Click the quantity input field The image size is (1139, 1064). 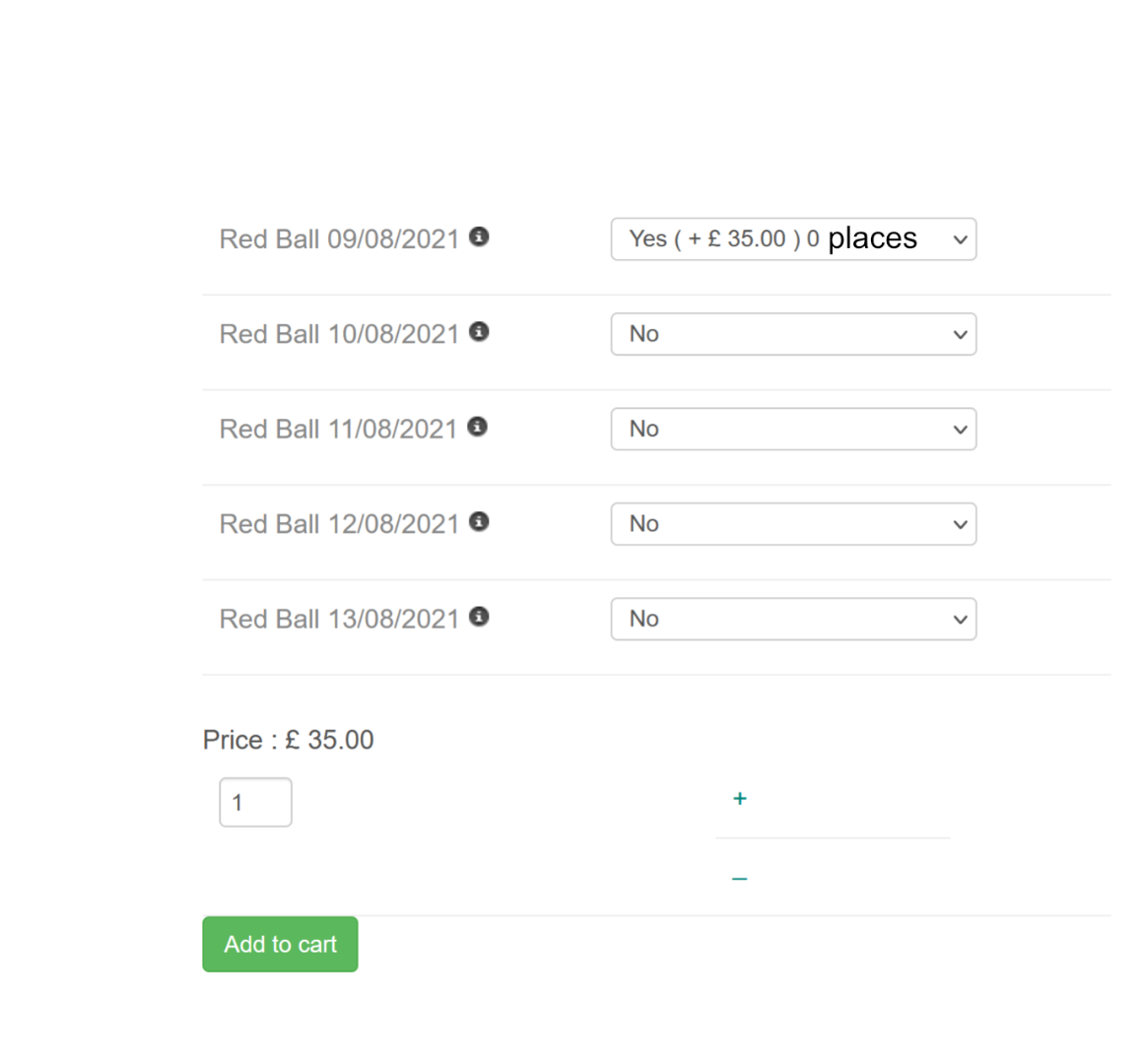click(255, 802)
